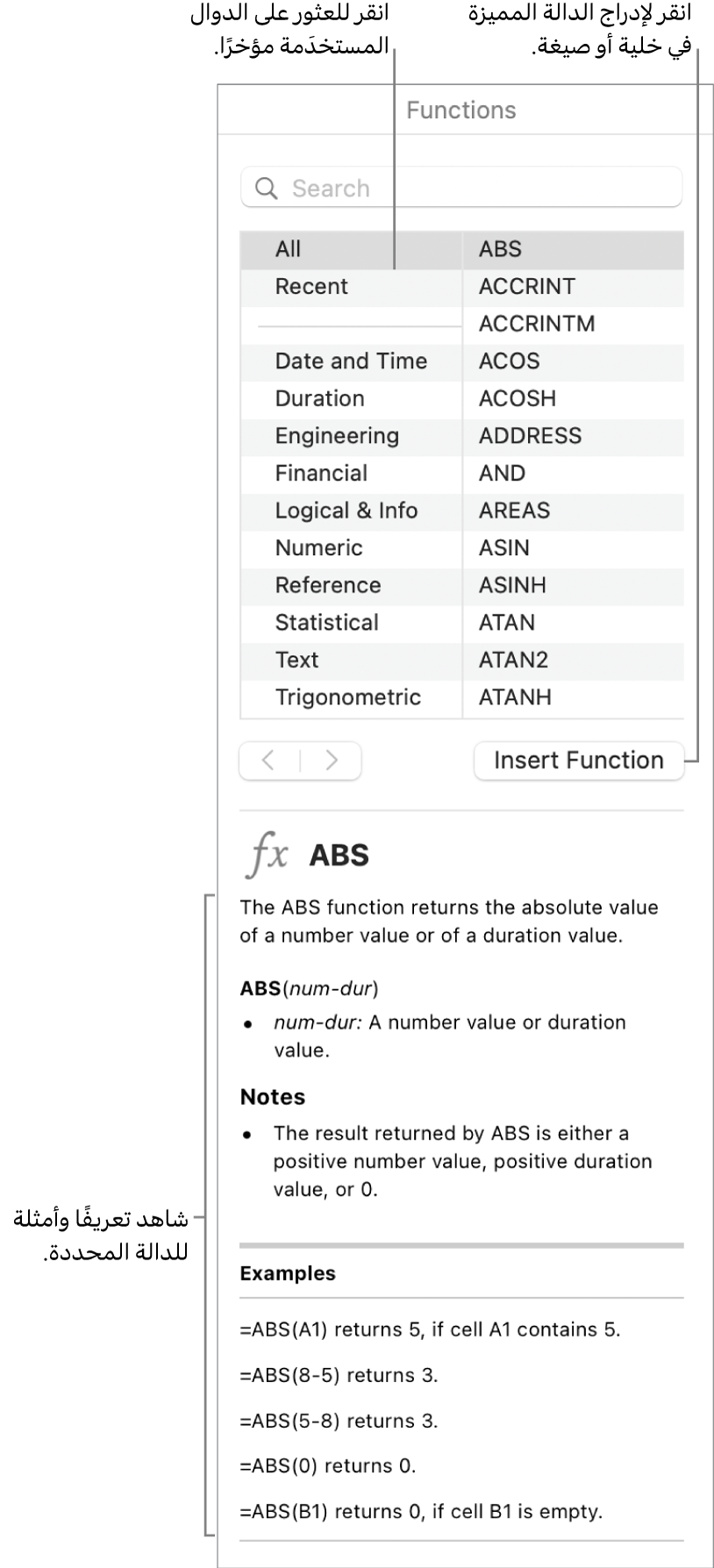Choose the Financial category

[321, 474]
